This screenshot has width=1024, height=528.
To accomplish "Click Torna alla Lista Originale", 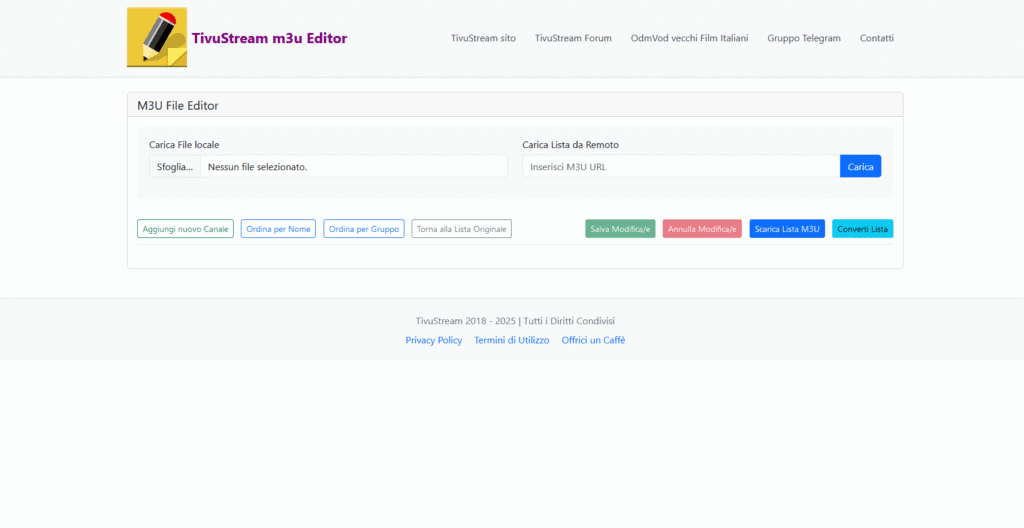I will tap(461, 229).
